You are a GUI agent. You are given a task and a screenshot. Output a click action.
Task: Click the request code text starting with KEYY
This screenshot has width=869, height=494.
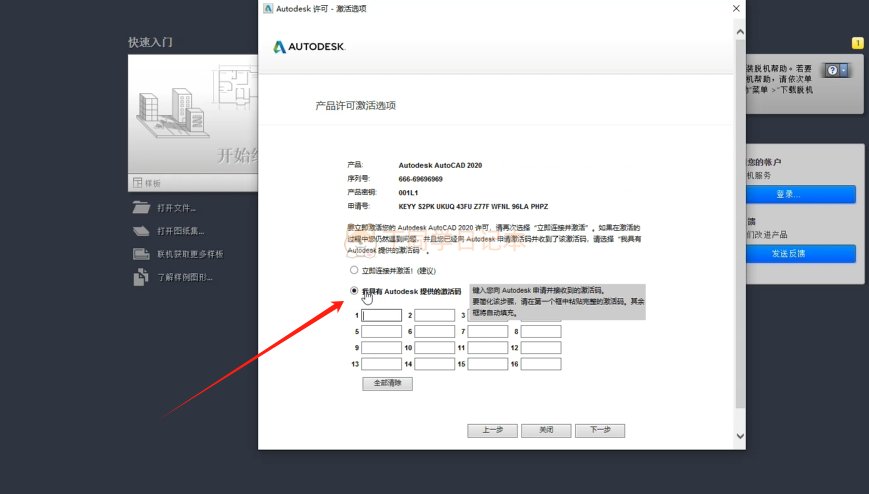tap(473, 206)
